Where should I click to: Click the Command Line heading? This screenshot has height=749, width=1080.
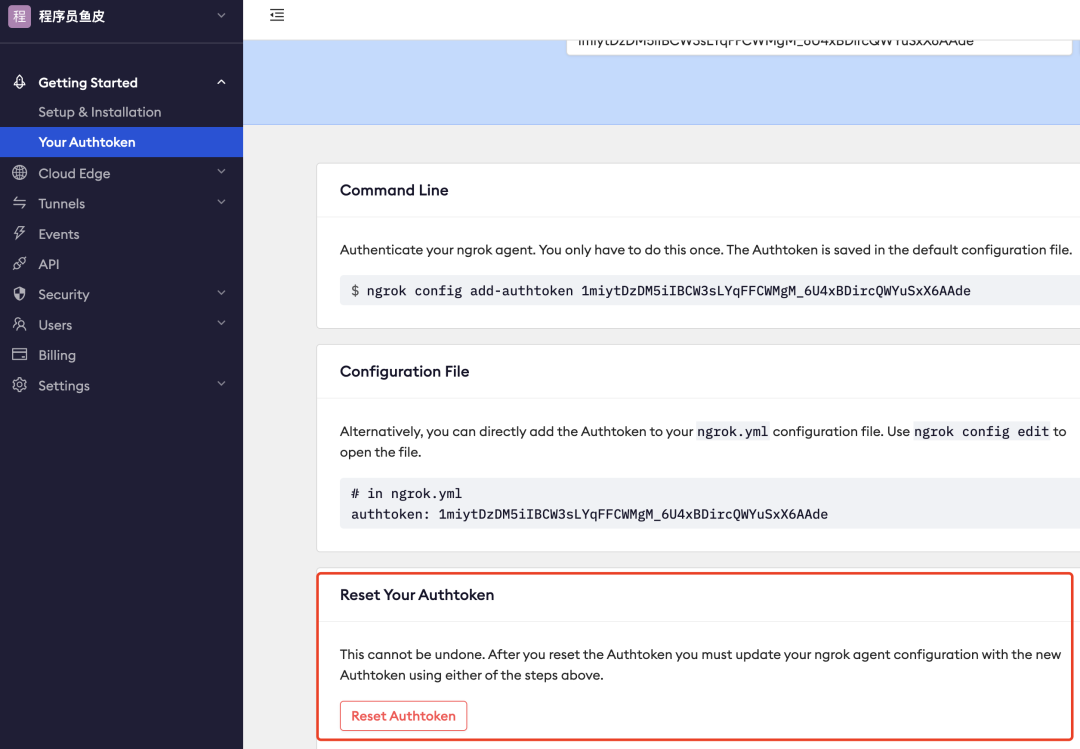[394, 190]
